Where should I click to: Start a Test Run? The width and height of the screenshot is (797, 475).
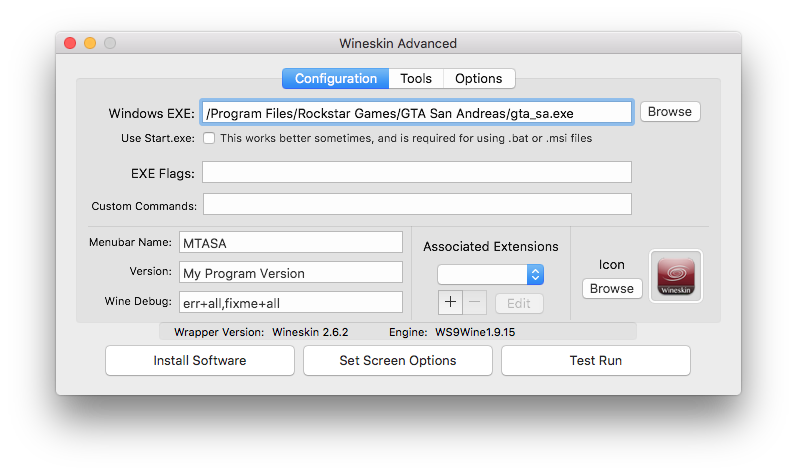[x=595, y=360]
